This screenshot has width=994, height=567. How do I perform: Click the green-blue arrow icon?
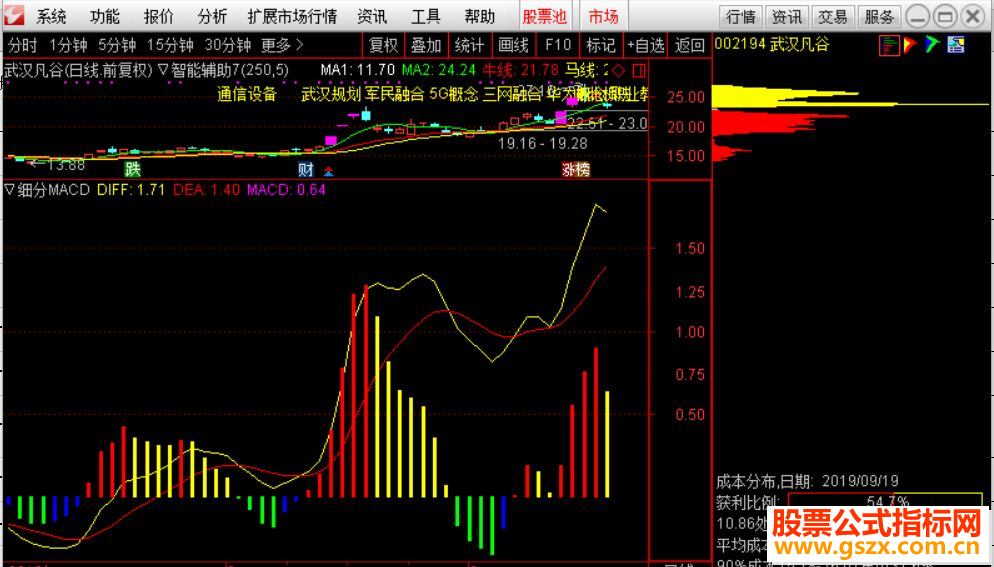coord(932,45)
